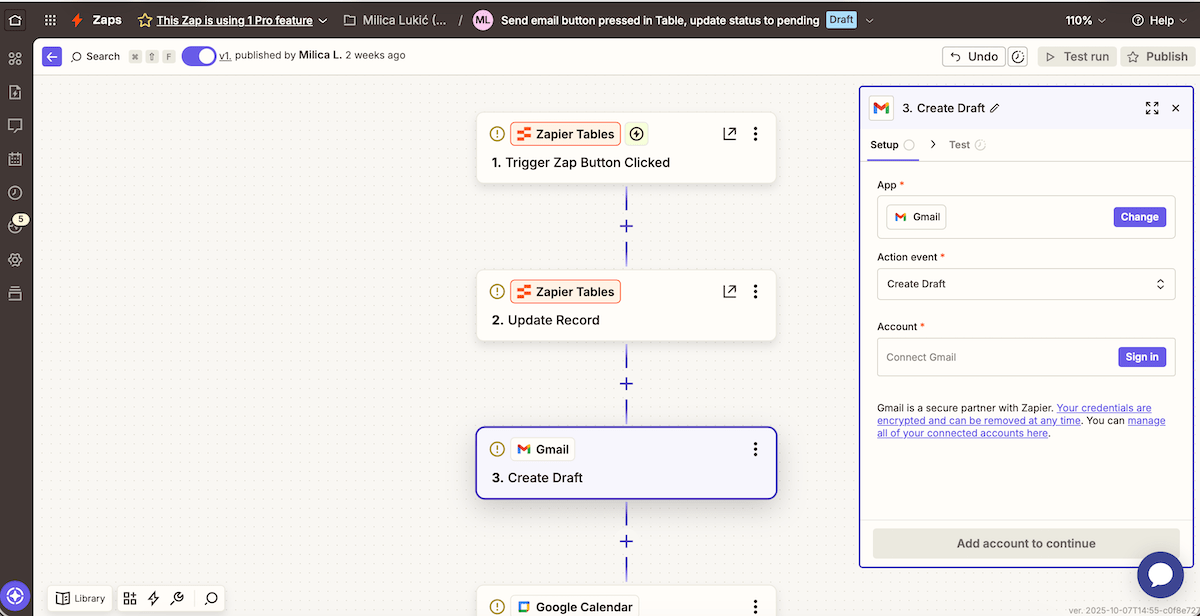1200x616 pixels.
Task: Open the settings gear in the left sidebar
Action: 14,260
